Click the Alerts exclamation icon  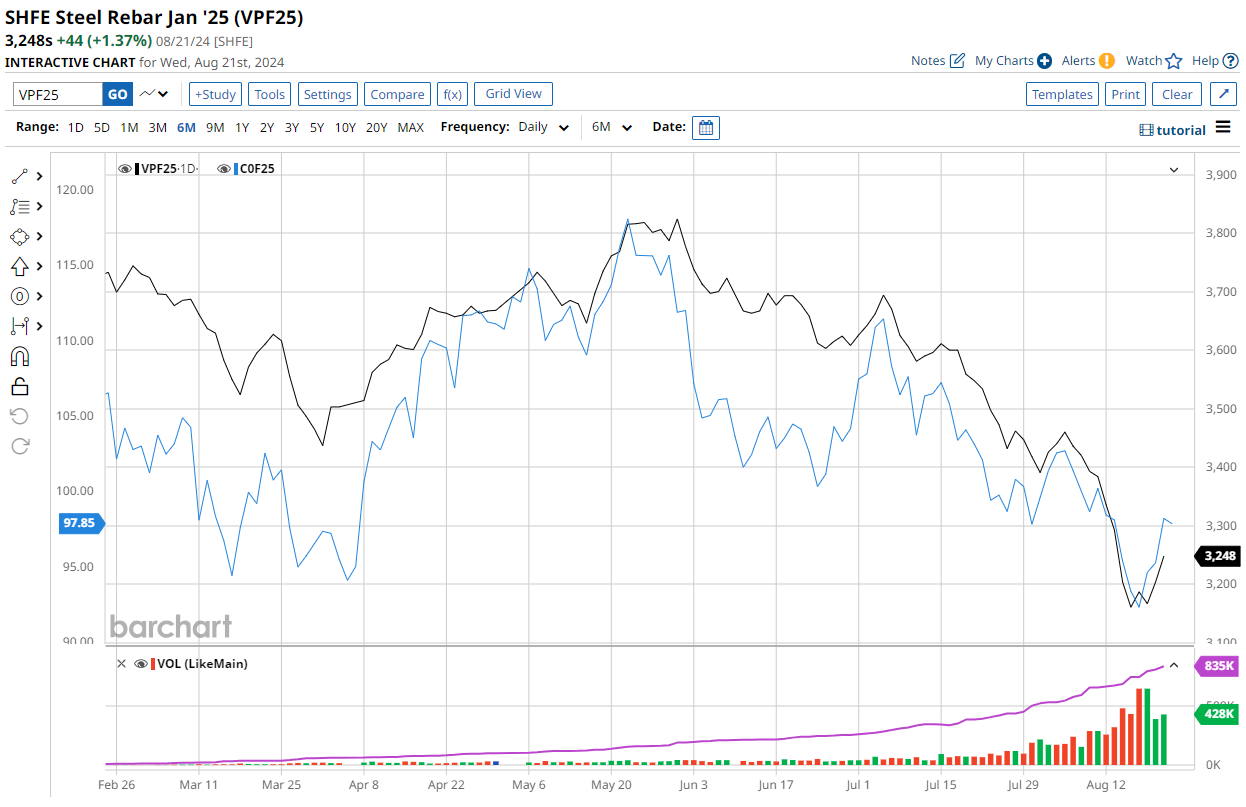1107,61
